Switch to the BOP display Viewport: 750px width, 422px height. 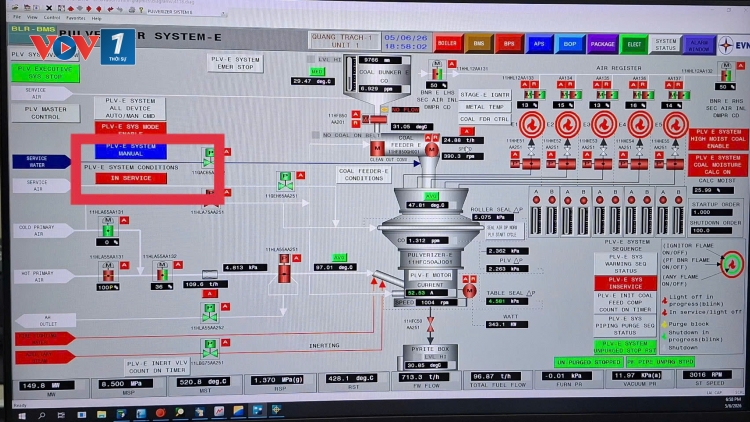point(570,44)
